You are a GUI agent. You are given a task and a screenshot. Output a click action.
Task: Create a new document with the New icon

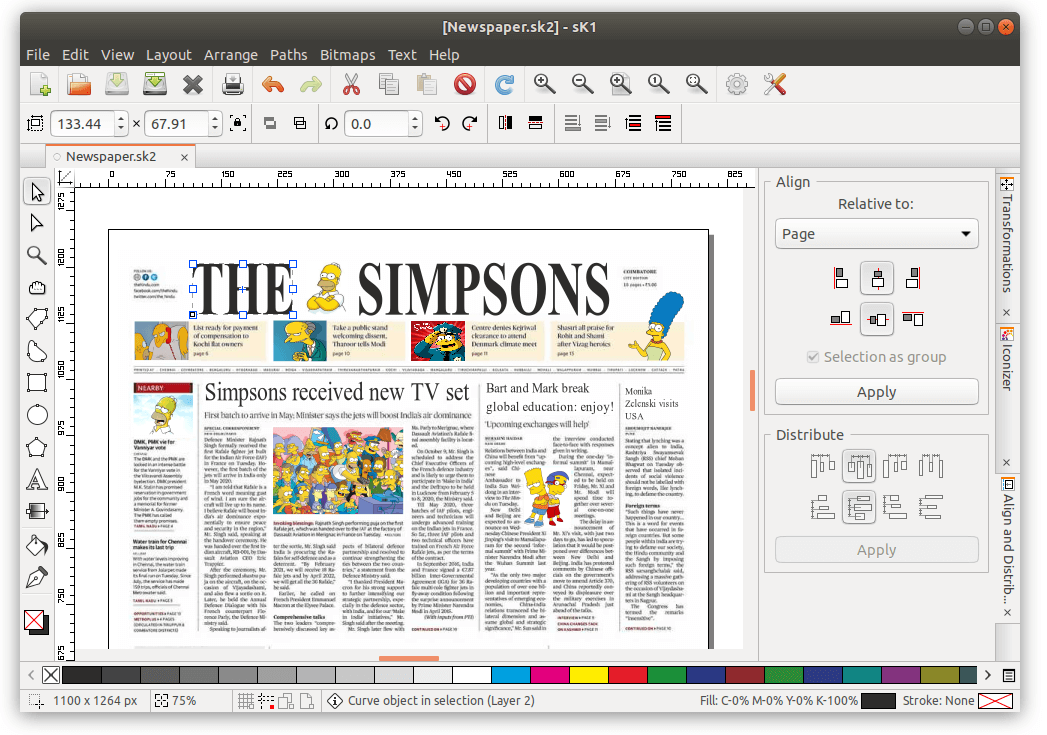pos(41,85)
